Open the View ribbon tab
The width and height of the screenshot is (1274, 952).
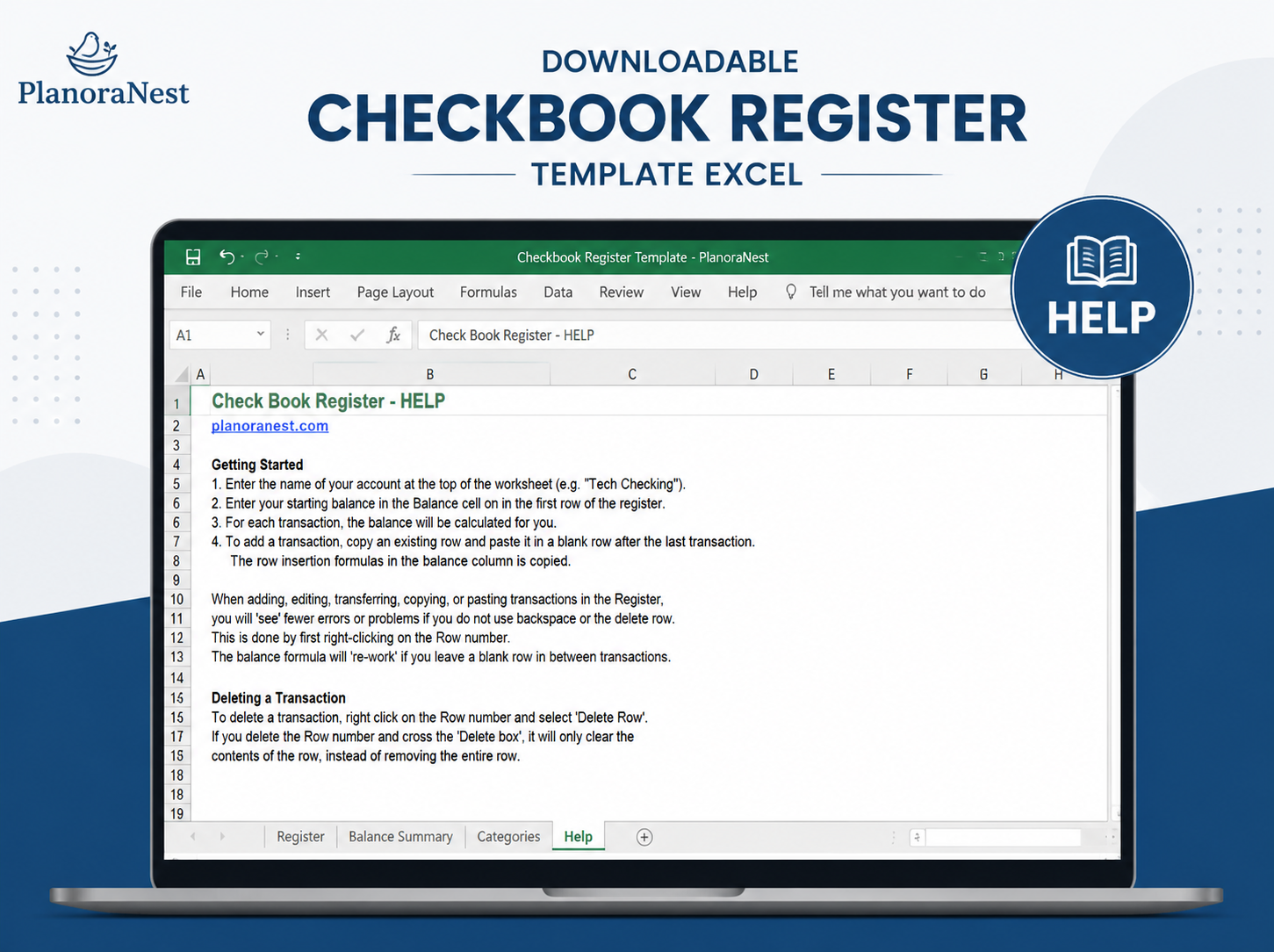(x=686, y=292)
